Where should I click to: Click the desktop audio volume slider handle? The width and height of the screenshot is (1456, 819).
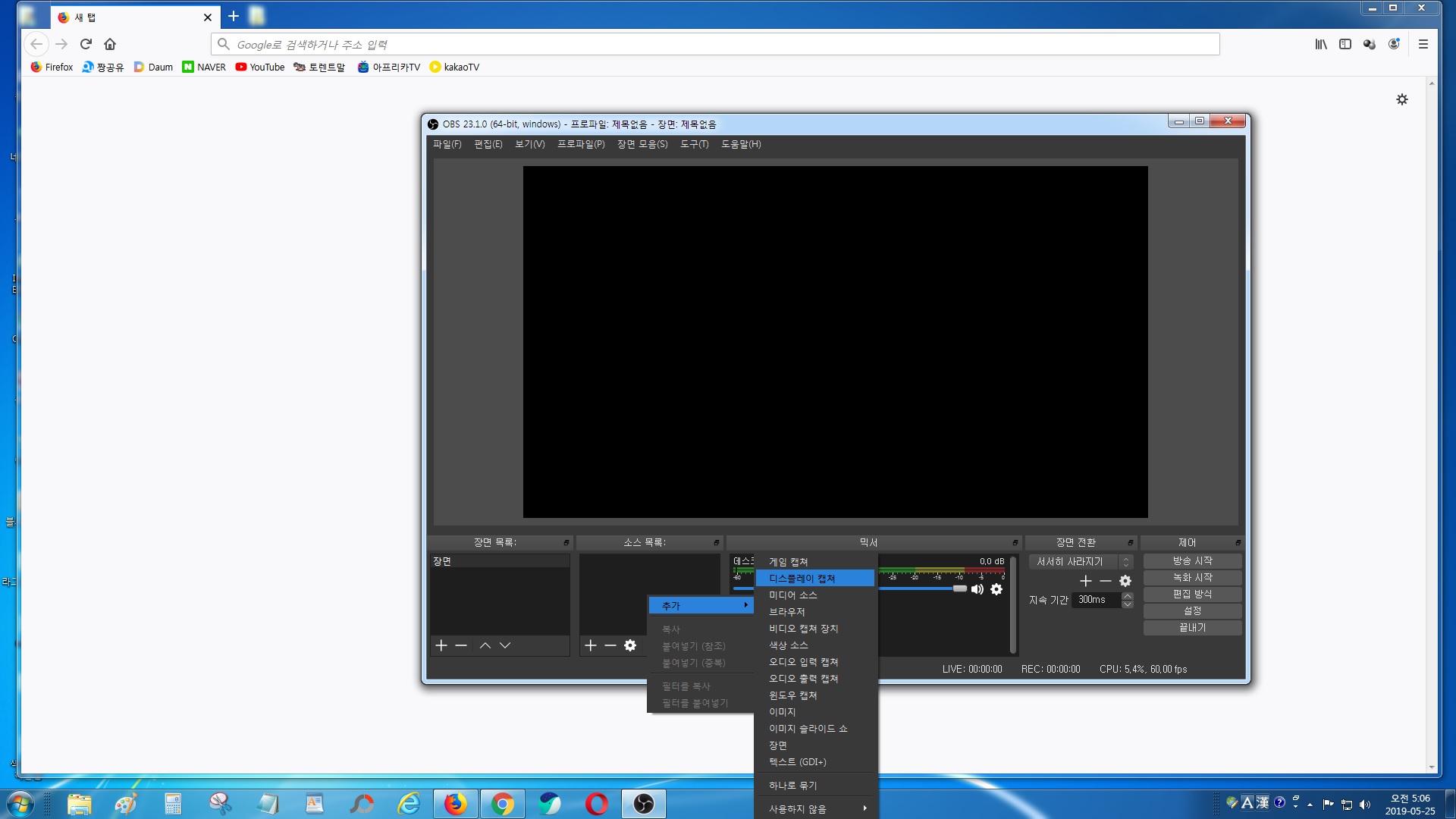(960, 588)
